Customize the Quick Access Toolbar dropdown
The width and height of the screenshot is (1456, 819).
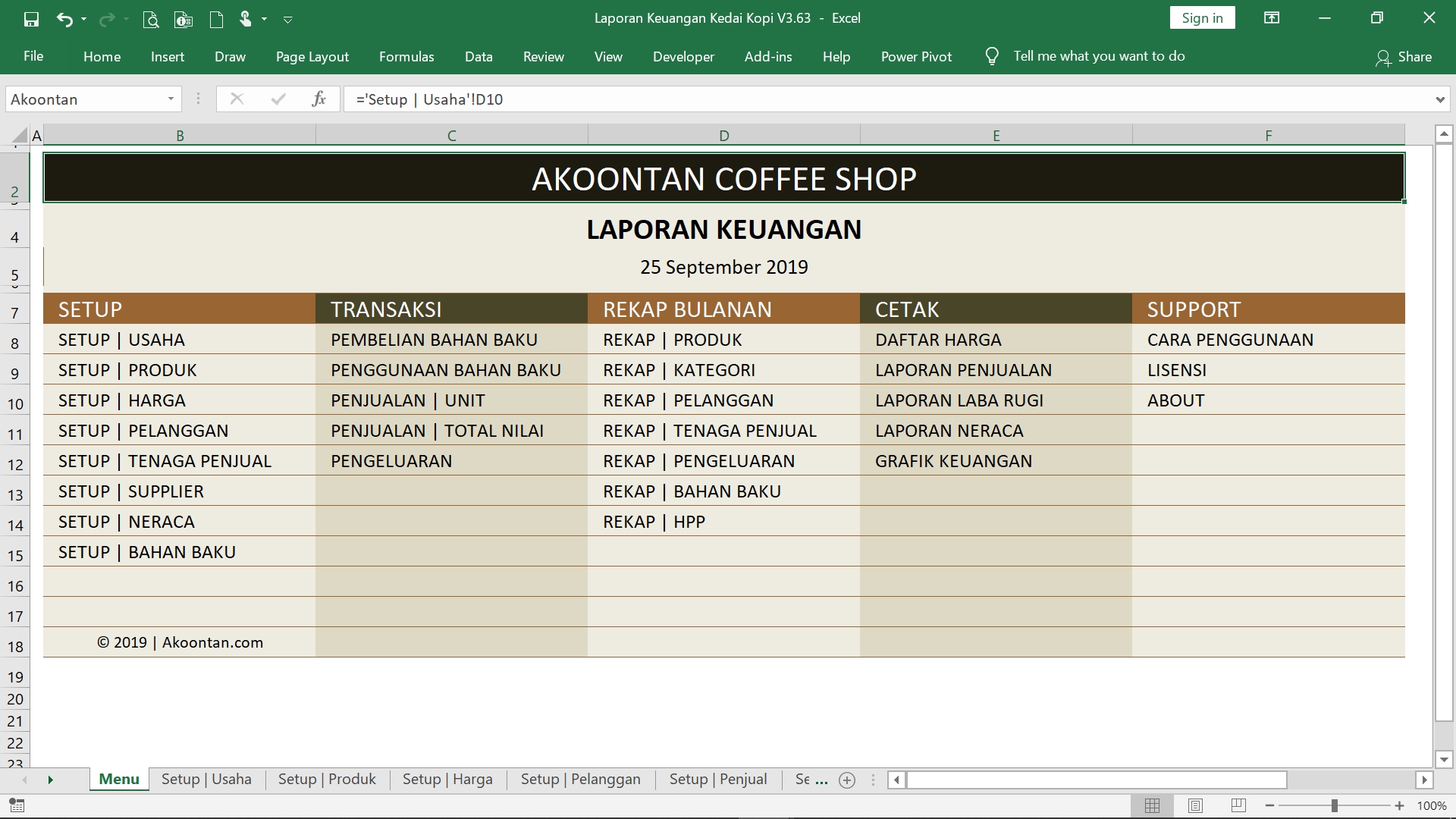click(x=288, y=20)
